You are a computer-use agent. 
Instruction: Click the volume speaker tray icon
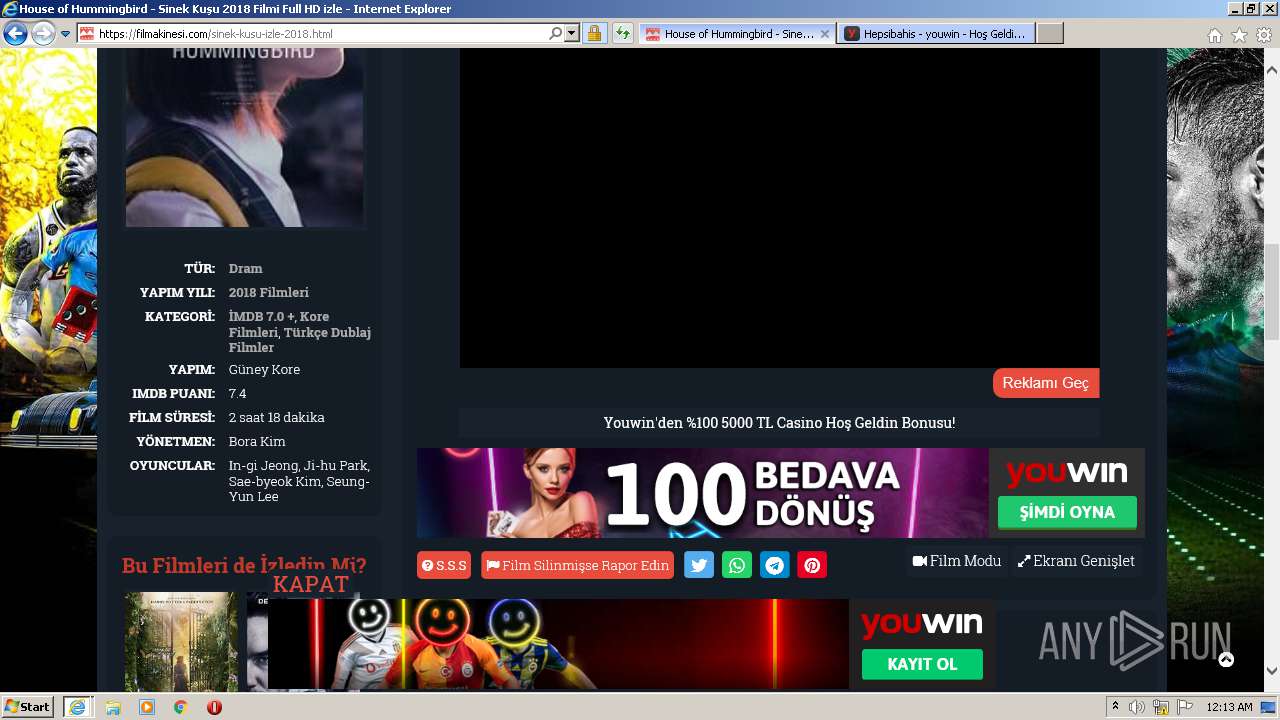[1137, 707]
